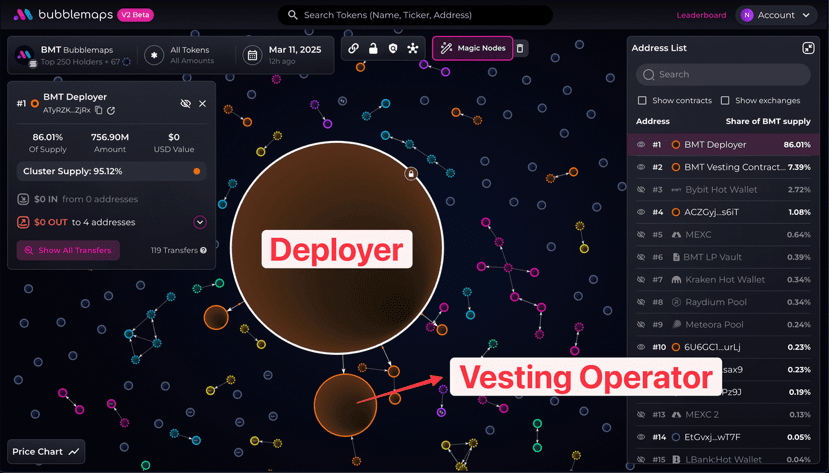Click the Address List expand icon

(x=808, y=48)
